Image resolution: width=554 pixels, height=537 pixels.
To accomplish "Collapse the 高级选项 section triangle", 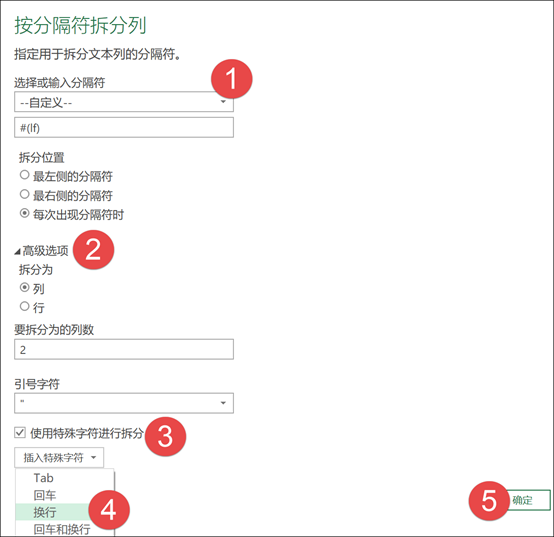I will [x=17, y=251].
